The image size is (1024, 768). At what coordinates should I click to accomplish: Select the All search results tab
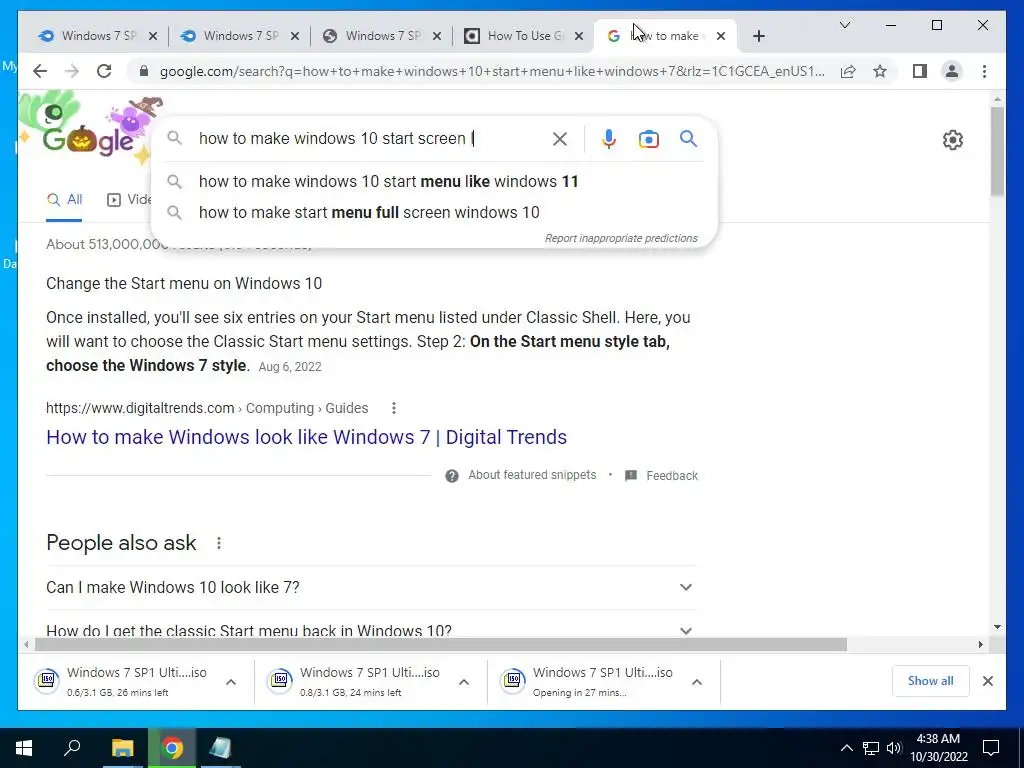click(64, 200)
